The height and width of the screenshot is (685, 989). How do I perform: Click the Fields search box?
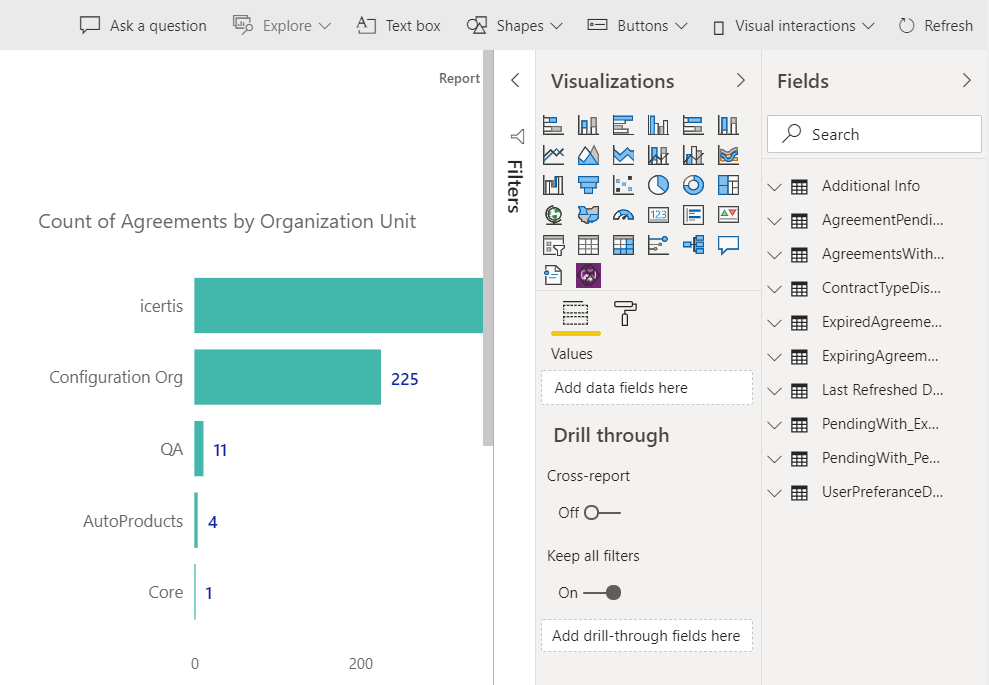point(874,134)
